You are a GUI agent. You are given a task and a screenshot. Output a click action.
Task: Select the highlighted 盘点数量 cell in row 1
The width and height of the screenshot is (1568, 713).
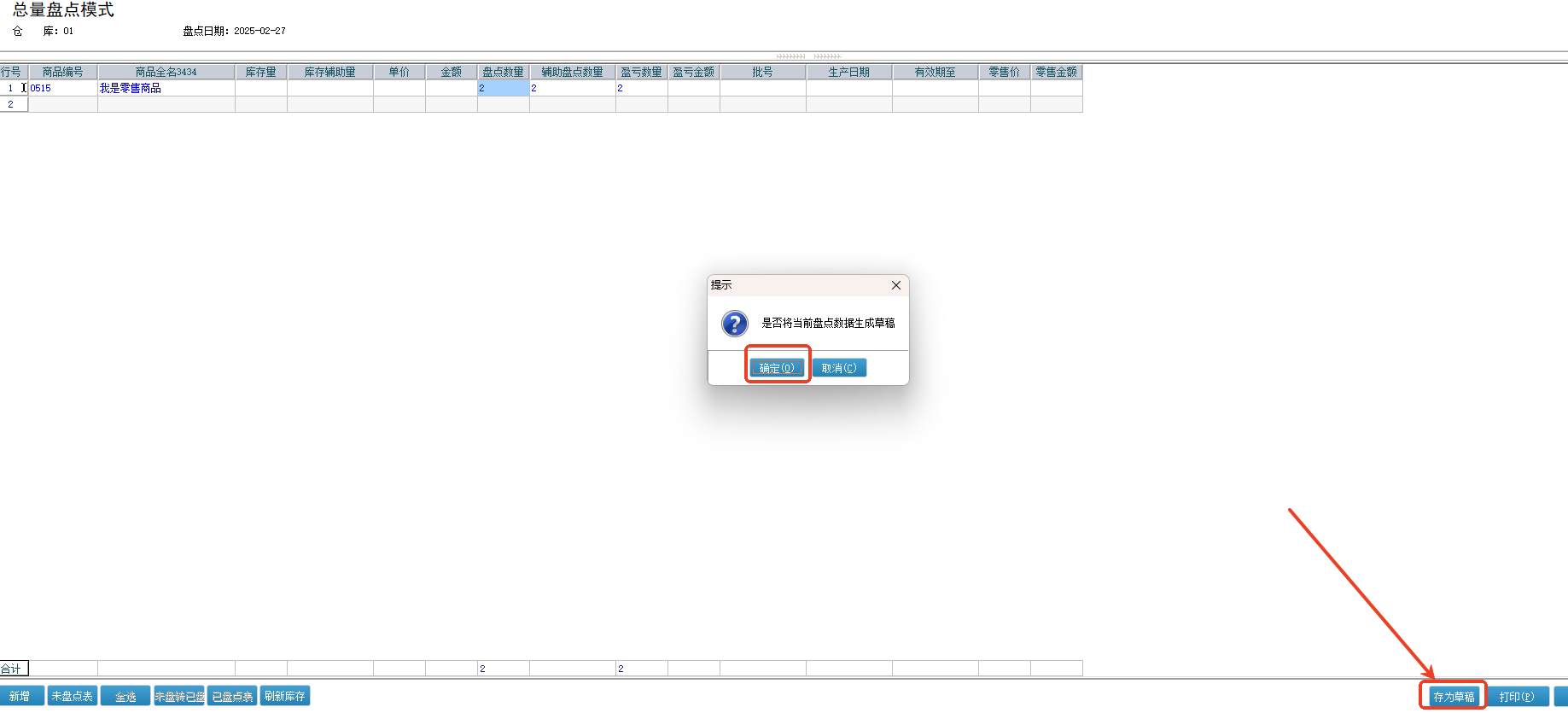[x=503, y=88]
